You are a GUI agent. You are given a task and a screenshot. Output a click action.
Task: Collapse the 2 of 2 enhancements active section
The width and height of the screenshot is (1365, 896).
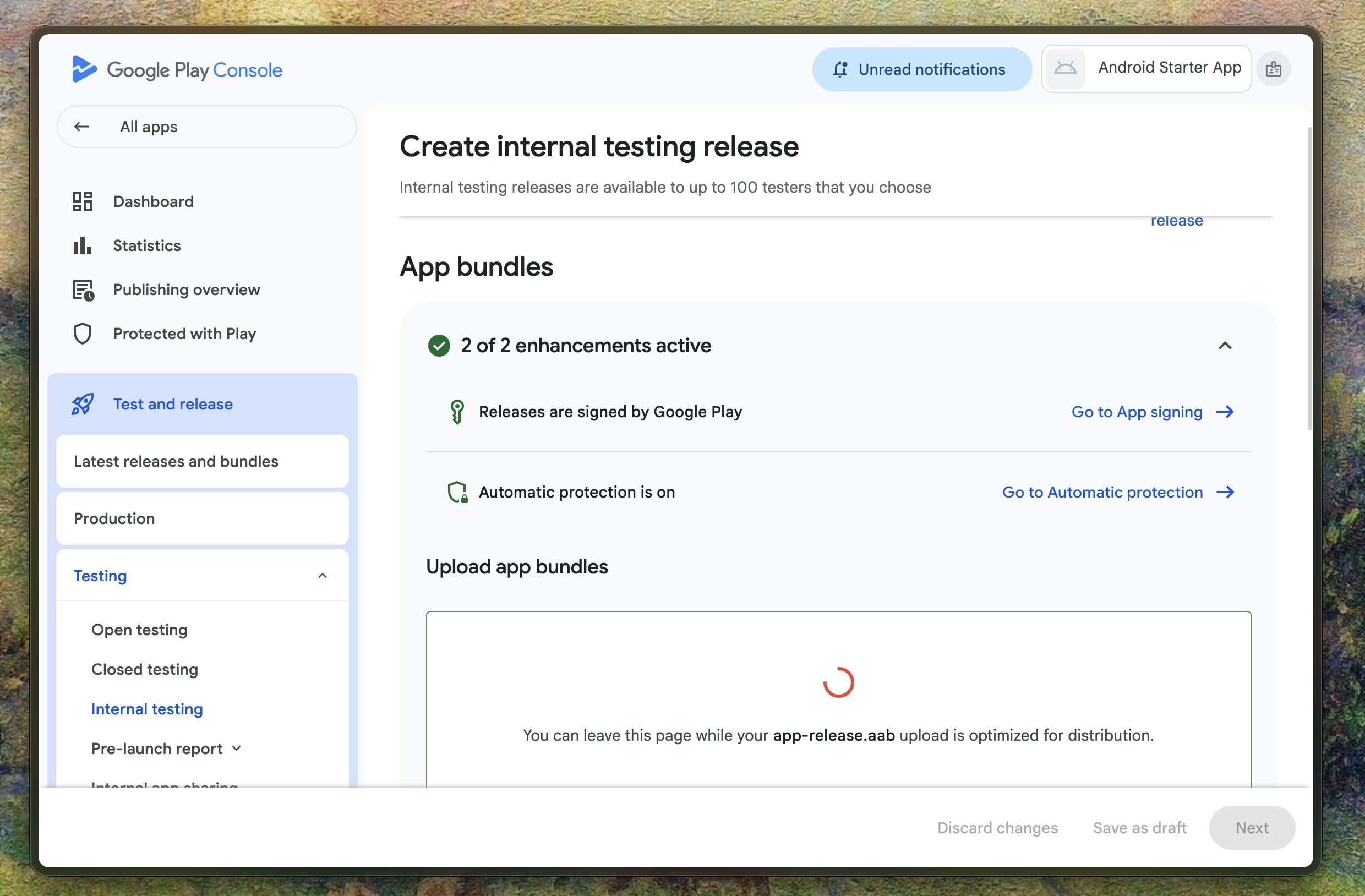1225,345
